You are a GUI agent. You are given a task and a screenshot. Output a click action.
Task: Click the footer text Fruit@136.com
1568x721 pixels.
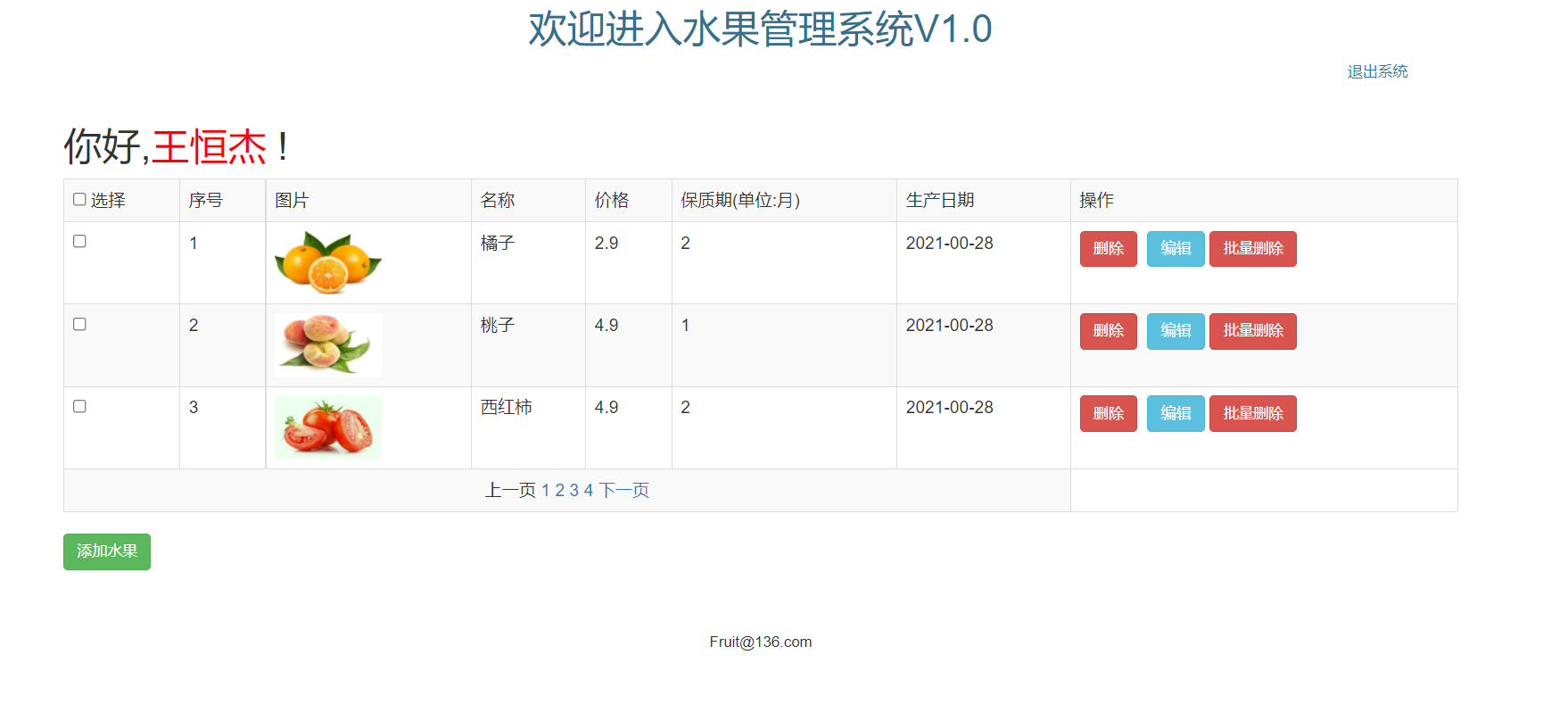click(761, 642)
